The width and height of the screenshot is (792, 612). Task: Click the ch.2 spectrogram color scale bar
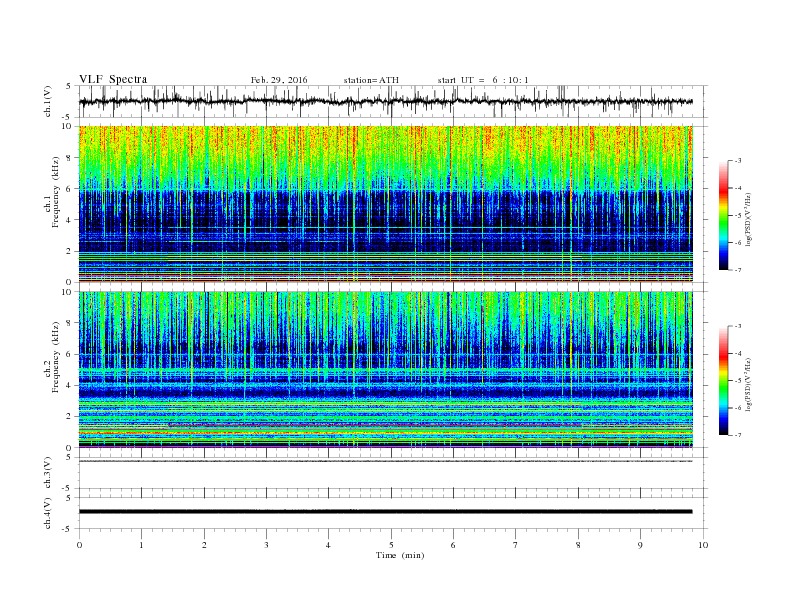[723, 381]
